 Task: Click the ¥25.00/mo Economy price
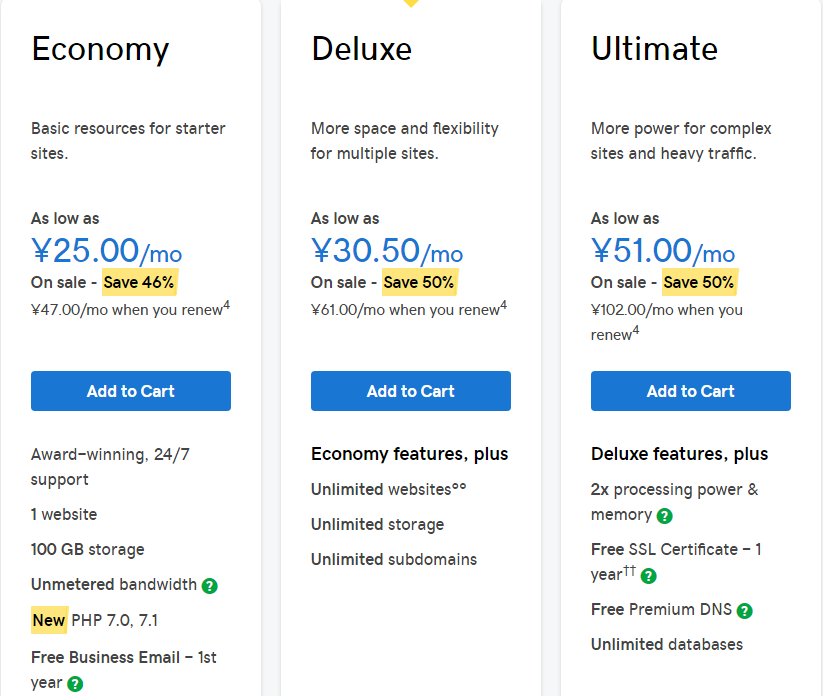click(106, 251)
